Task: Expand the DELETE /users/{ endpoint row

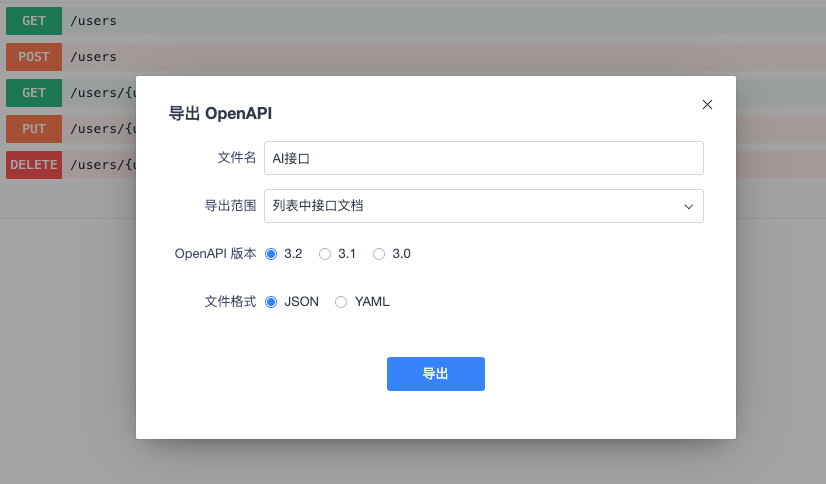Action: 71,165
